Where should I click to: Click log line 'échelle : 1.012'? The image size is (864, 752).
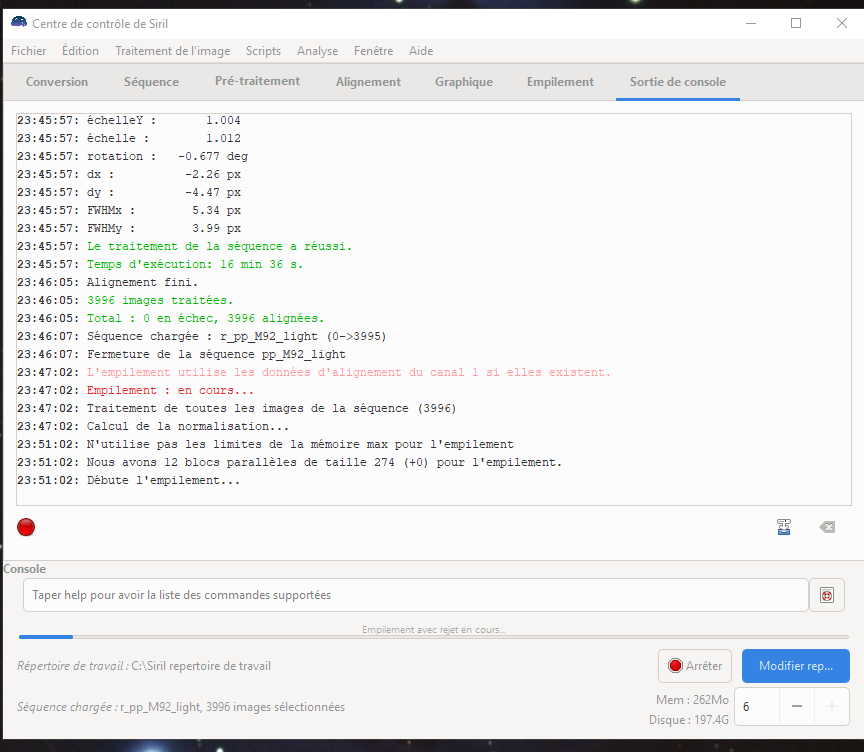point(164,138)
